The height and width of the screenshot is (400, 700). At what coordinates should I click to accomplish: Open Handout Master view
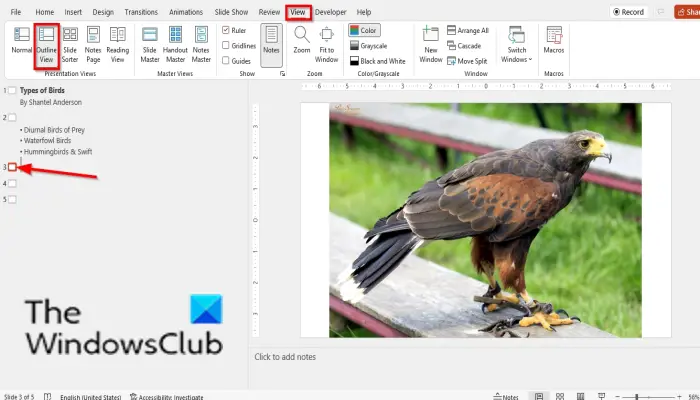175,45
